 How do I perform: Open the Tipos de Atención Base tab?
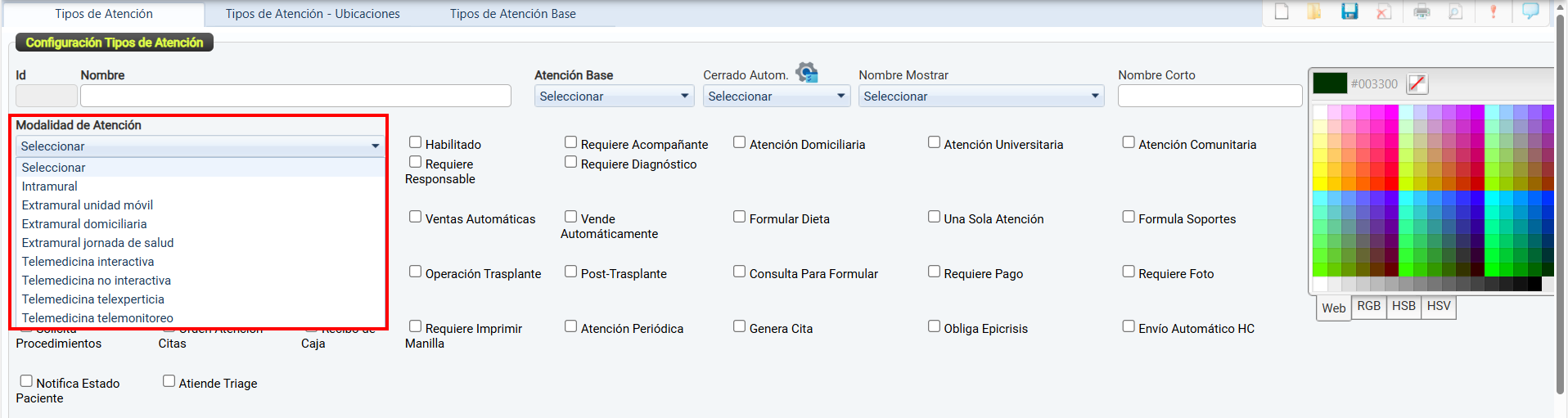[x=513, y=14]
